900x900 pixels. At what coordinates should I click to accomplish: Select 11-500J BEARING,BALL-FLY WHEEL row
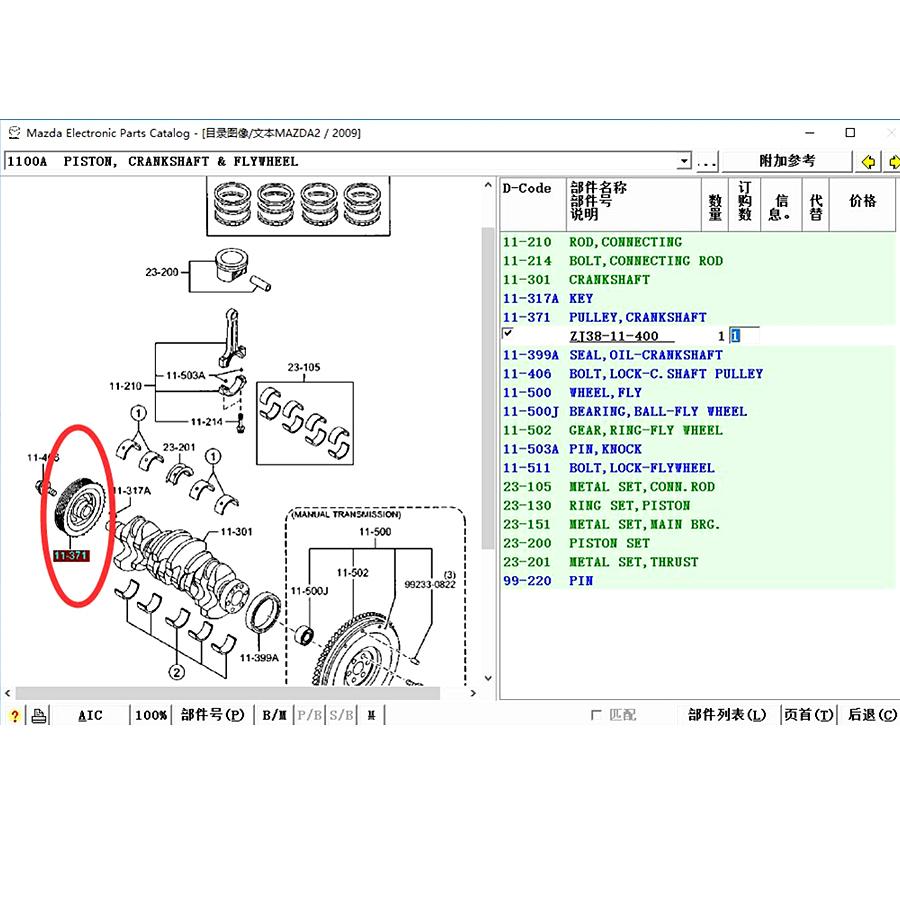pos(698,412)
